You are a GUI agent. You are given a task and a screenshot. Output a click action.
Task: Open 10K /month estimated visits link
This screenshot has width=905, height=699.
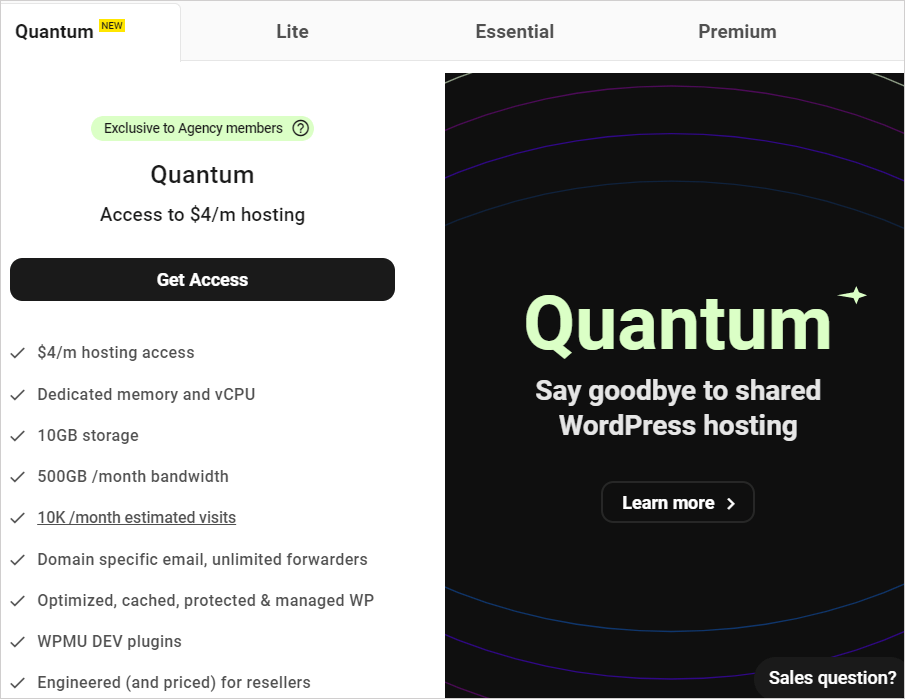click(x=136, y=517)
